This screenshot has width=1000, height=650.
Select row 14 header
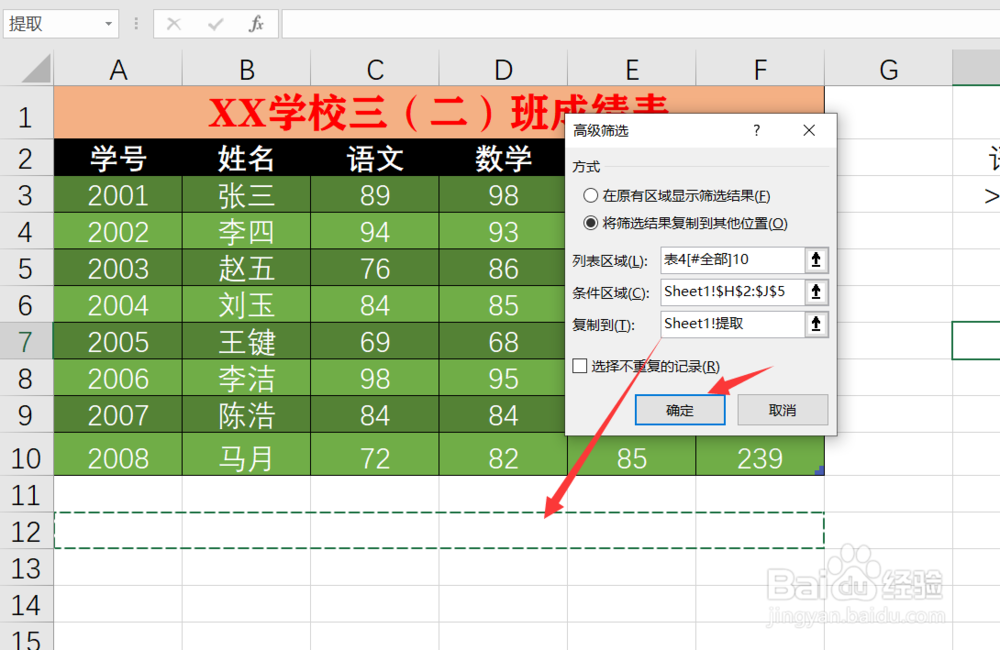click(26, 605)
